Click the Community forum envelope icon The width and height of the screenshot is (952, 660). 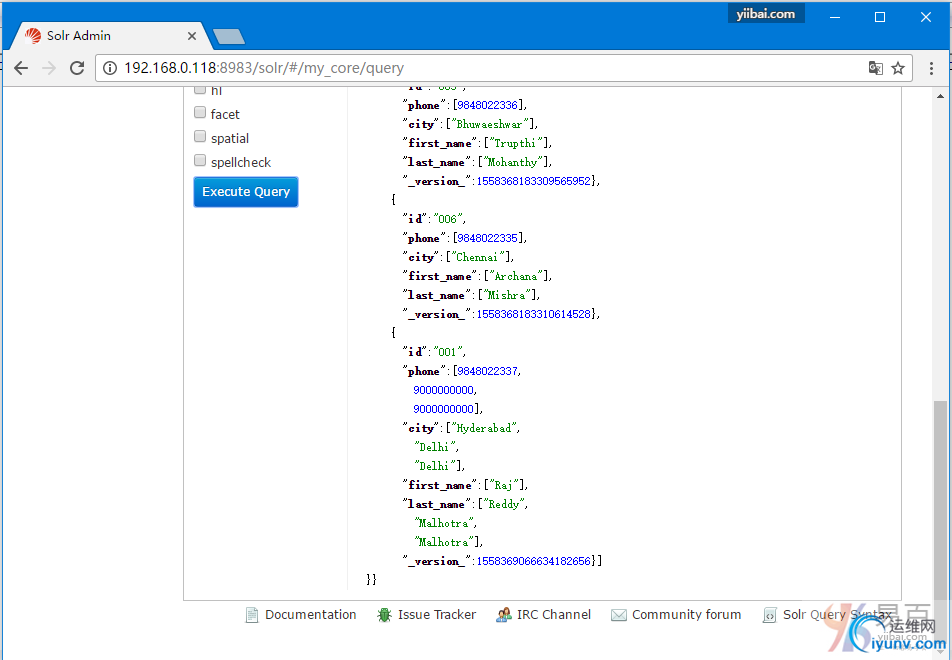tap(619, 615)
